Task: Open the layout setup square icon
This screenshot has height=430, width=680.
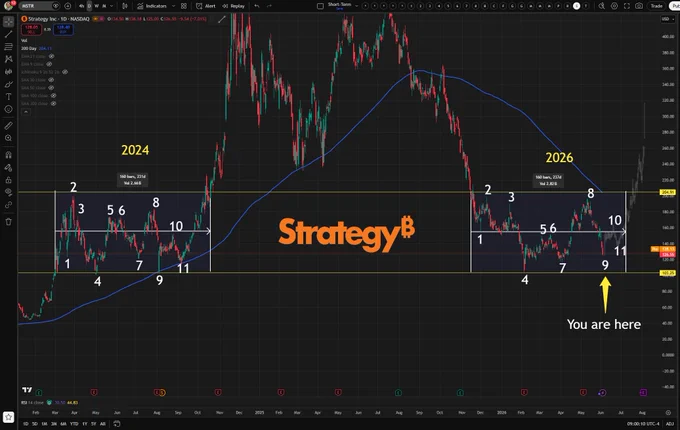Action: 320,6
